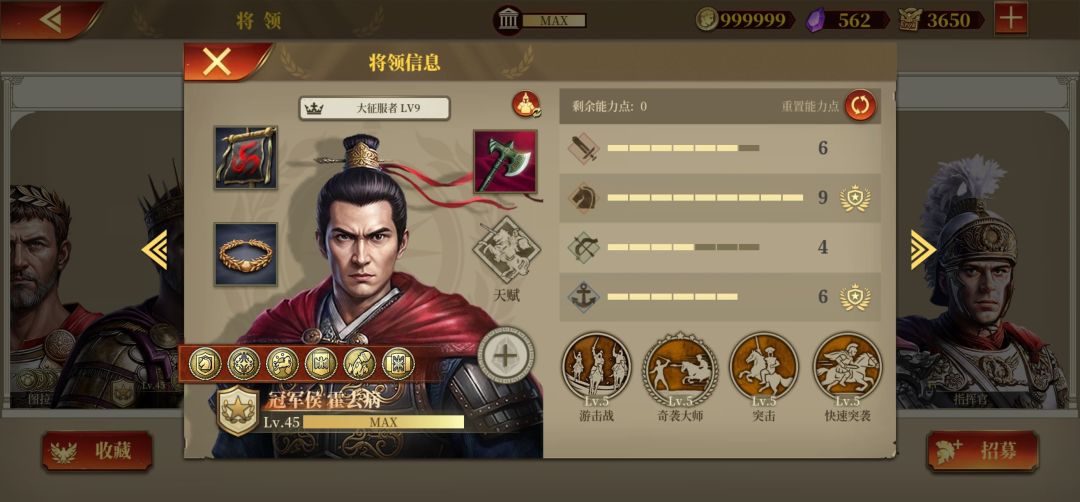Open the golden laurel wreath slot
The image size is (1080, 502).
(246, 254)
